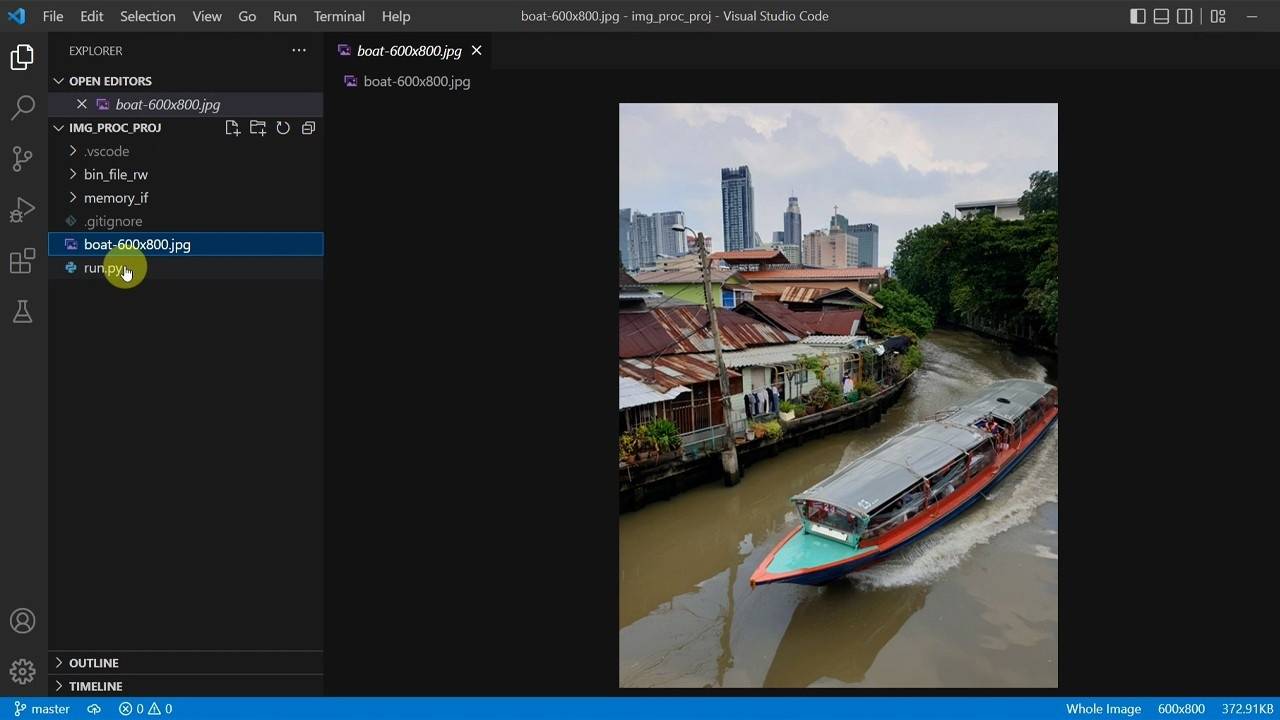
Task: Open the Customize Layout icon in title bar
Action: tap(1218, 16)
